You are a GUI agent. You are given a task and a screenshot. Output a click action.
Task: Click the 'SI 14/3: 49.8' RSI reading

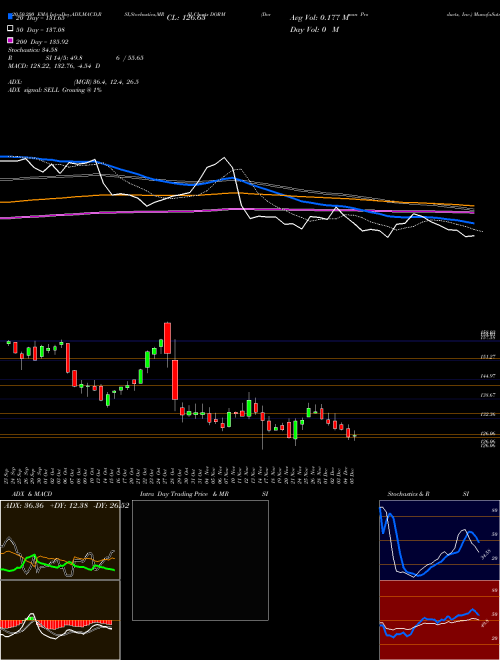[64, 58]
